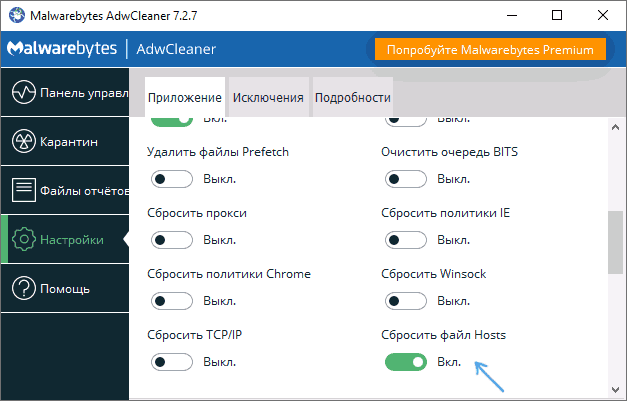Open the Подробности tab

[353, 97]
